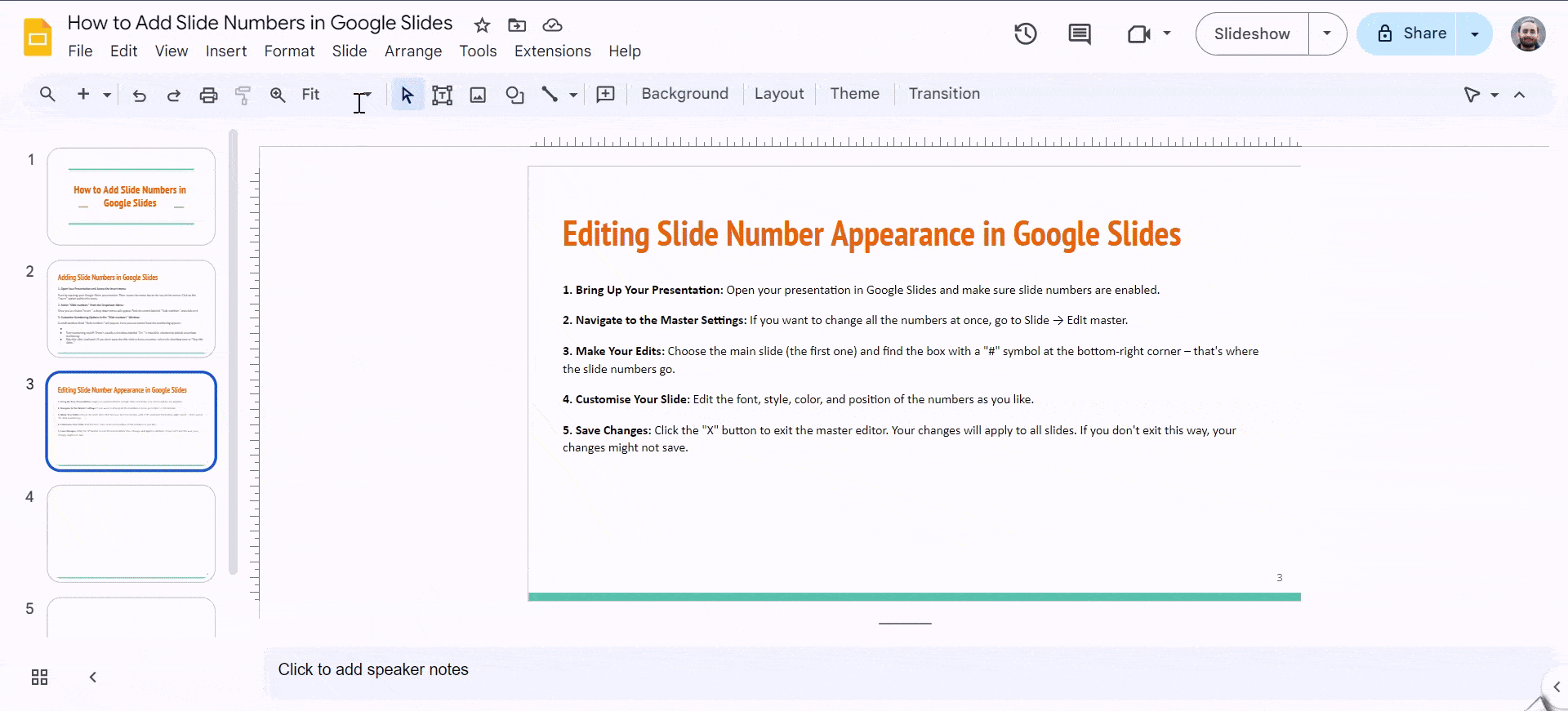Click the print icon
This screenshot has width=1568, height=711.
(208, 95)
